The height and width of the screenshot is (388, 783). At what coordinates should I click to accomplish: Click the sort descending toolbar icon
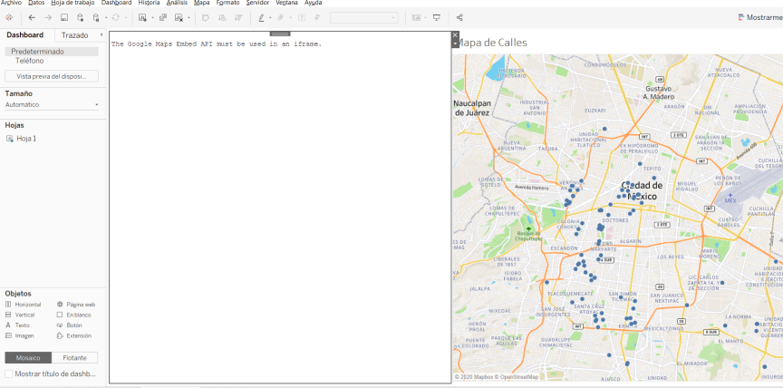point(238,17)
